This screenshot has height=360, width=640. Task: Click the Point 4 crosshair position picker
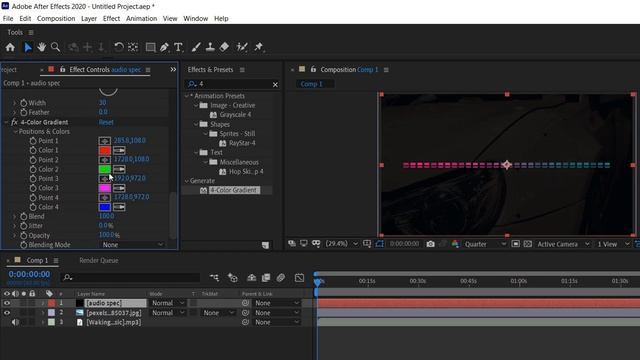click(x=104, y=198)
